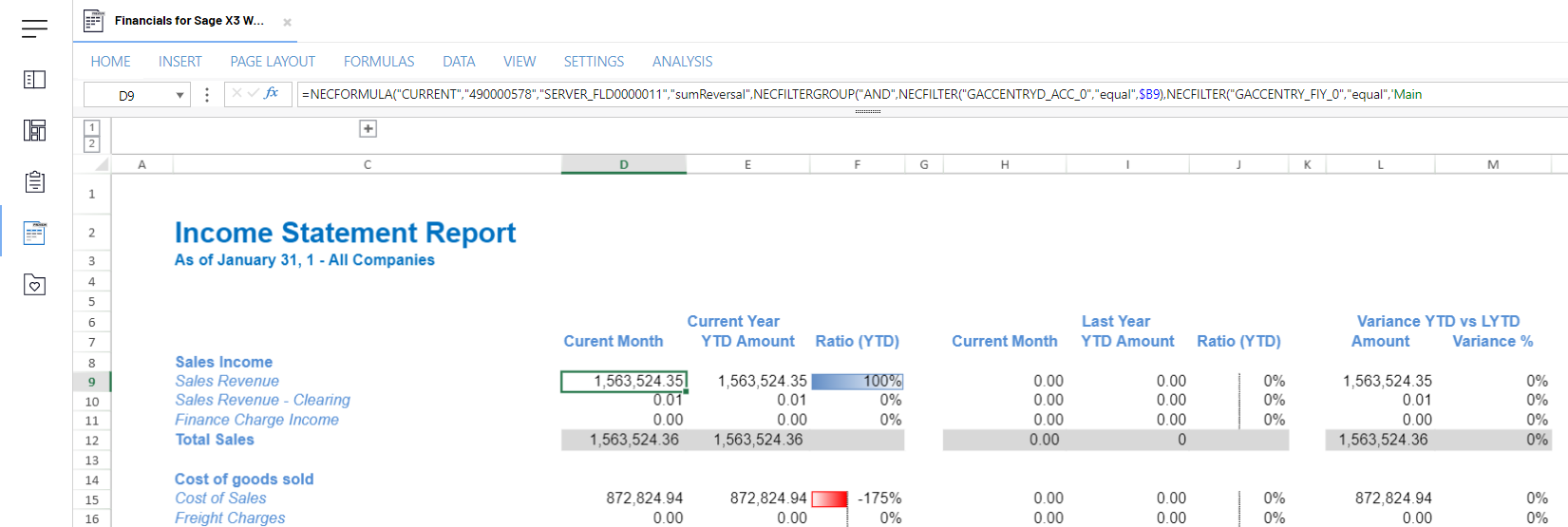Close the Financials for Sage X3 tab
Viewport: 1568px width, 527px height.
(x=287, y=22)
